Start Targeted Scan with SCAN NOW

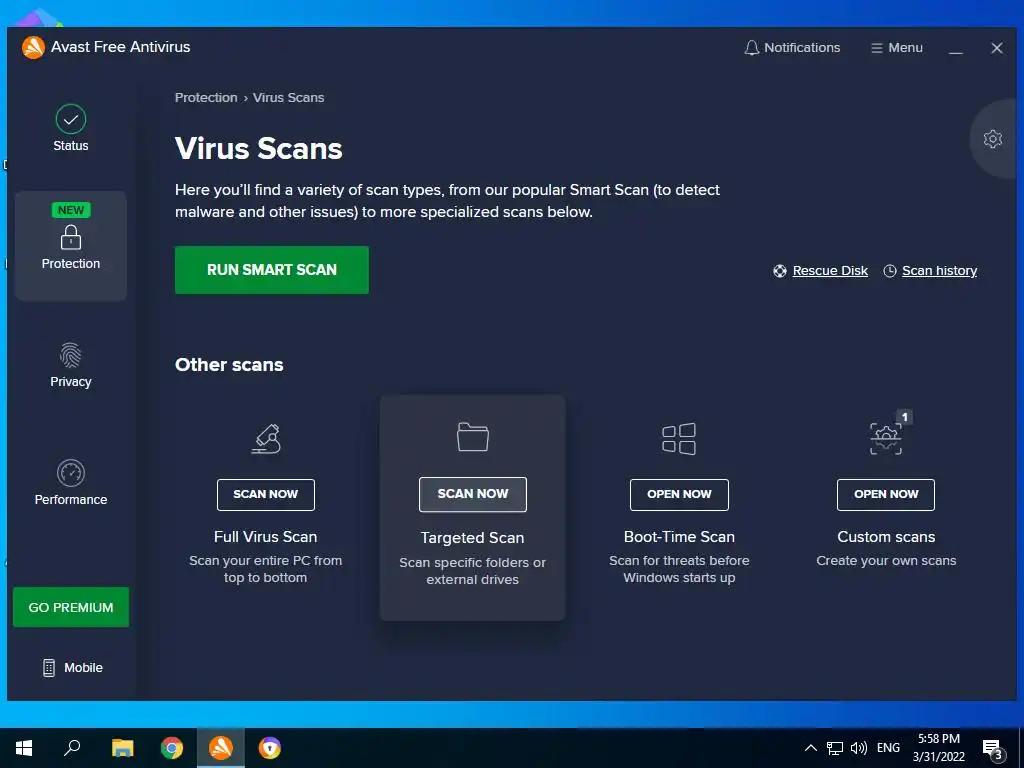point(473,494)
